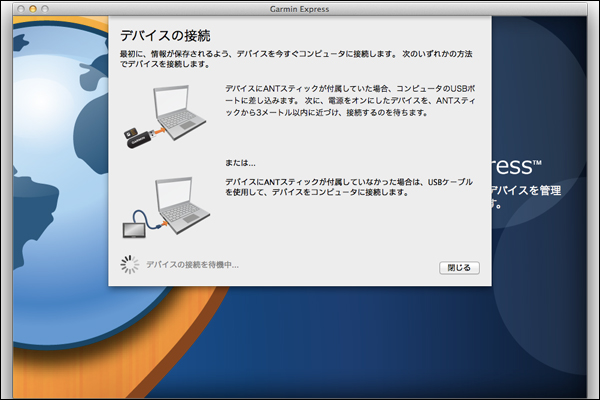Close the window with red button

pyautogui.click(x=21, y=9)
